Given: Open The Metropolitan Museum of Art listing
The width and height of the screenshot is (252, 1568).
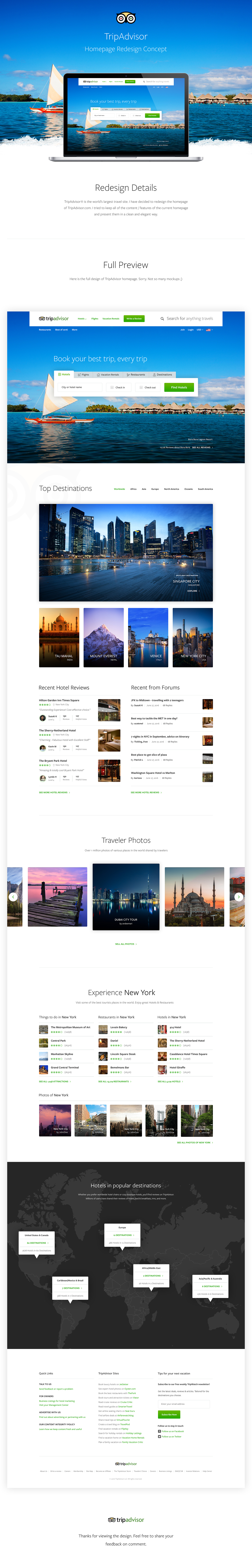Looking at the screenshot, I should (x=70, y=1027).
